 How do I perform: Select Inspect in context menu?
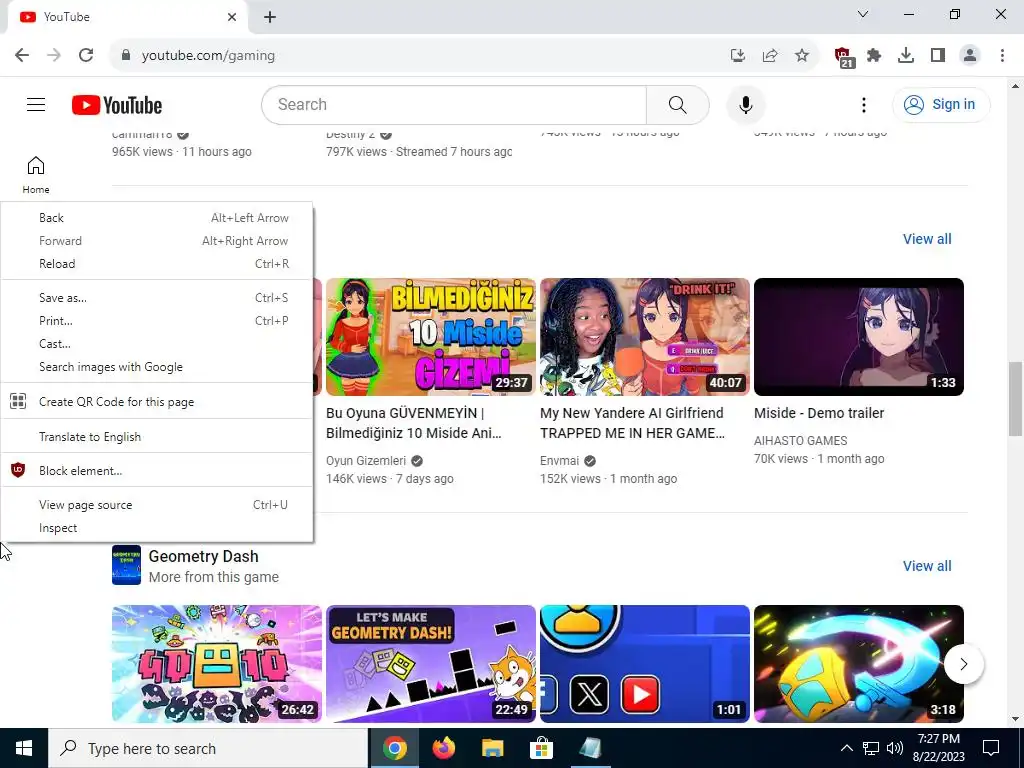(x=157, y=528)
